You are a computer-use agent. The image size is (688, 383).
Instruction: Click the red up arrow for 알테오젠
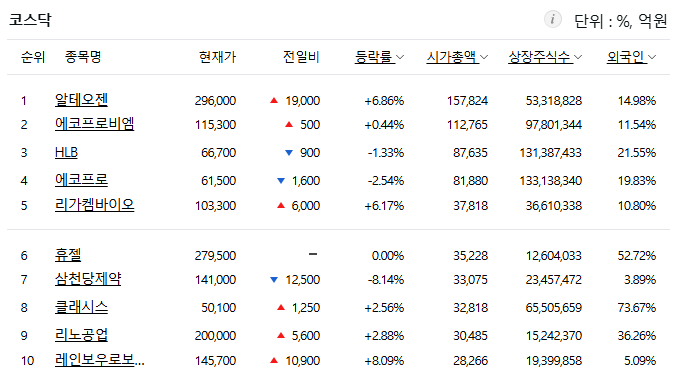274,100
